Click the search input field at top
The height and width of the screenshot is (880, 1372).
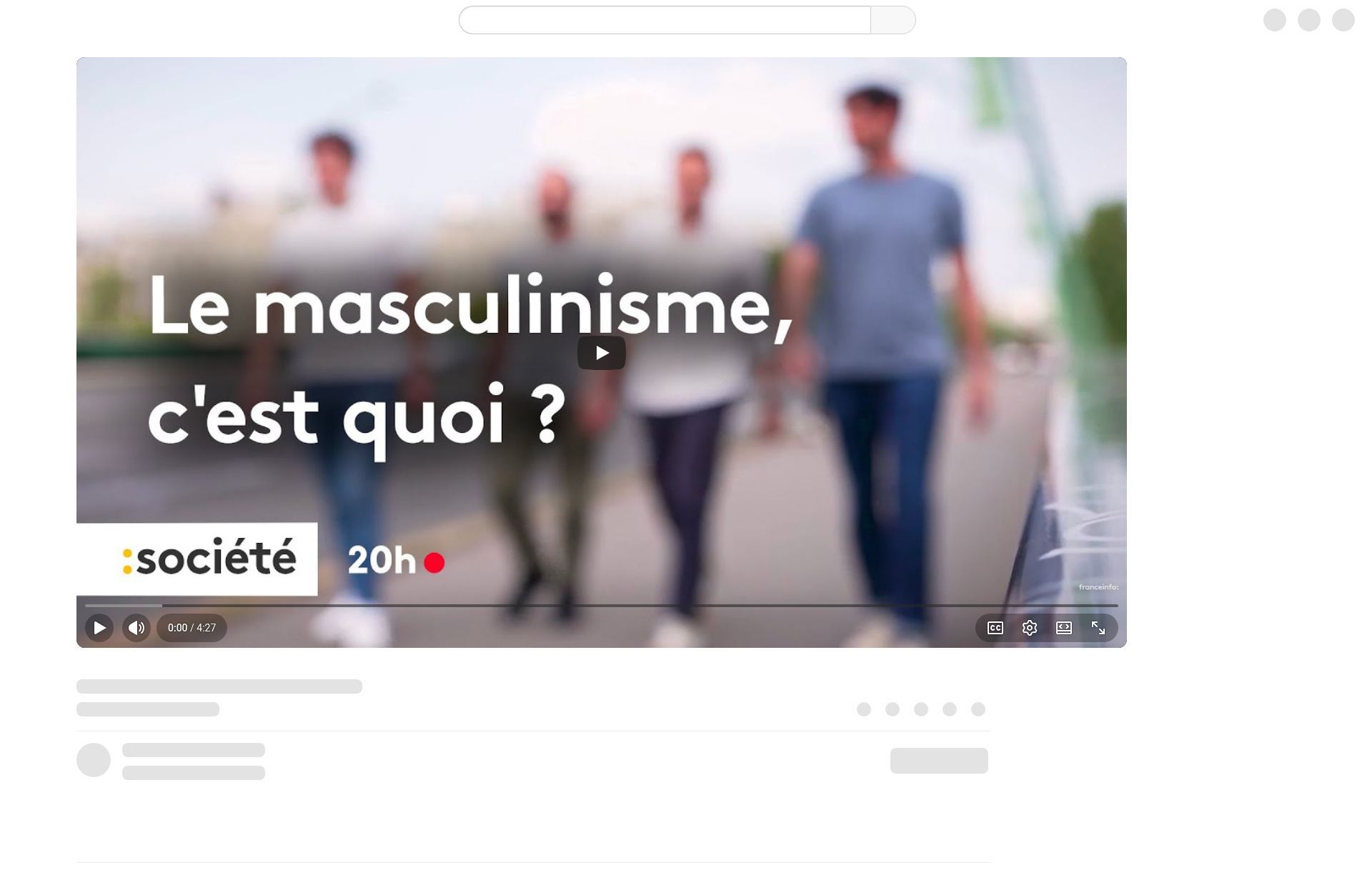(665, 20)
